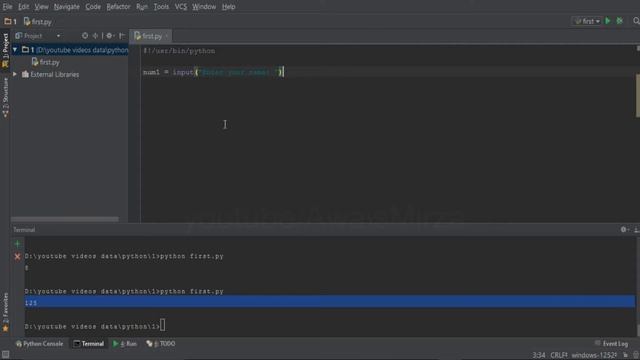Open the Refactor menu
The image size is (640, 360).
118,7
